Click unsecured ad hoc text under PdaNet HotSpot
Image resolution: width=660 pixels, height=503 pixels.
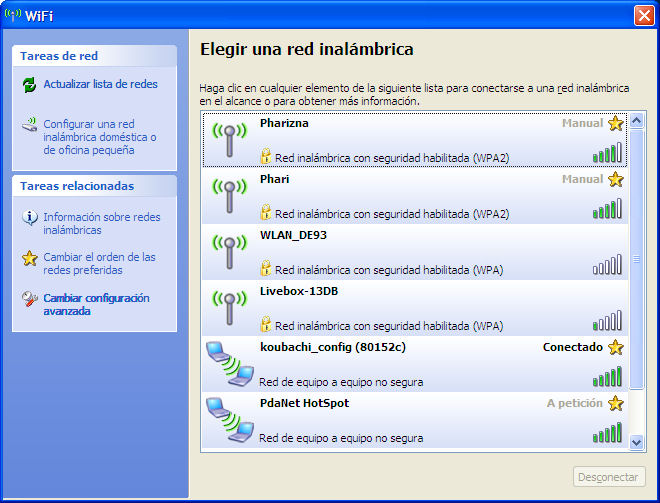pos(341,438)
